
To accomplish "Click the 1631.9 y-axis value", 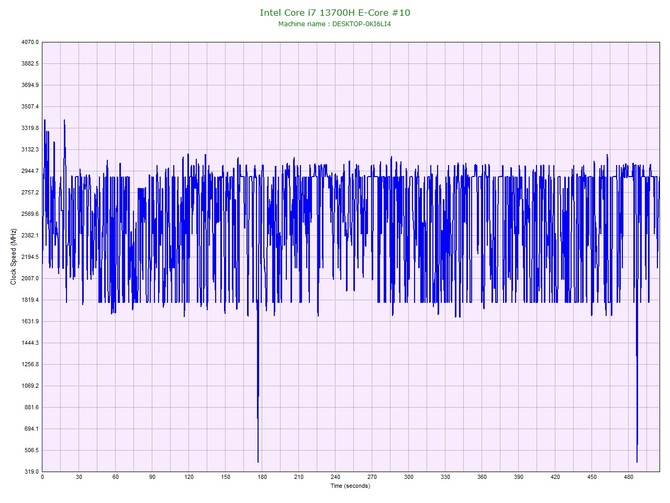I will pyautogui.click(x=30, y=321).
